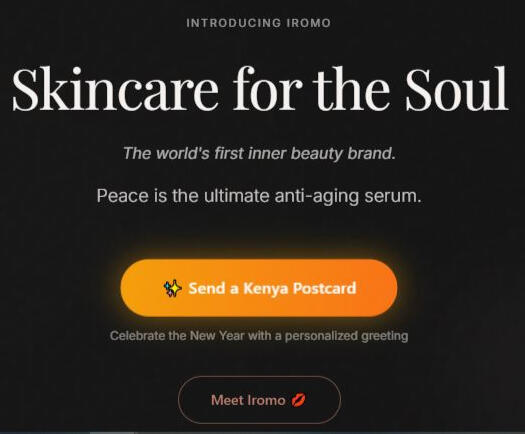Click the 'Peace is the ultimate anti-aging serum' line
Image resolution: width=525 pixels, height=434 pixels.
[259, 196]
